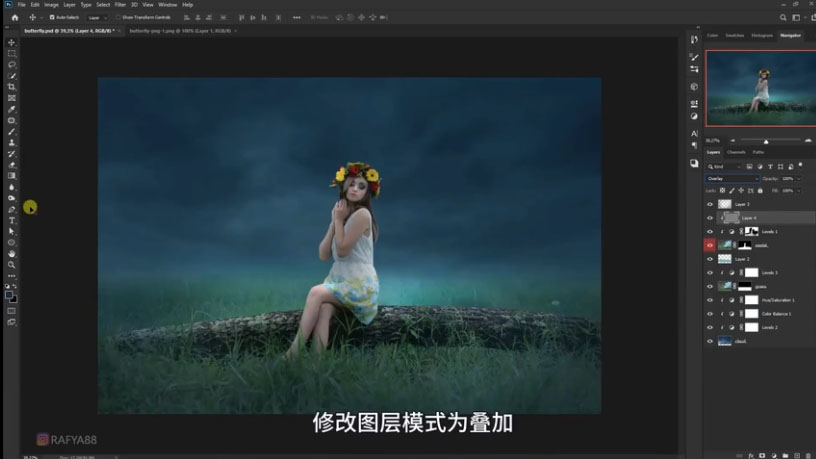Open three-dots more options in options bar
816x459 pixels.
[x=297, y=17]
